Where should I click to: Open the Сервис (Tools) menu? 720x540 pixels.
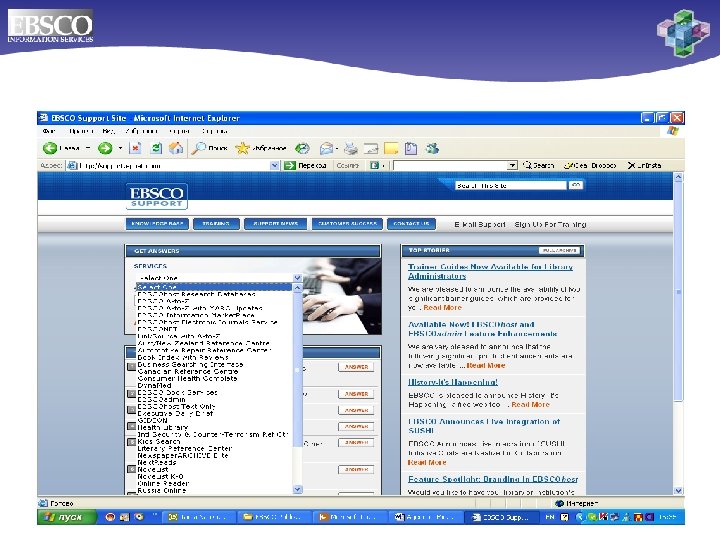(179, 131)
